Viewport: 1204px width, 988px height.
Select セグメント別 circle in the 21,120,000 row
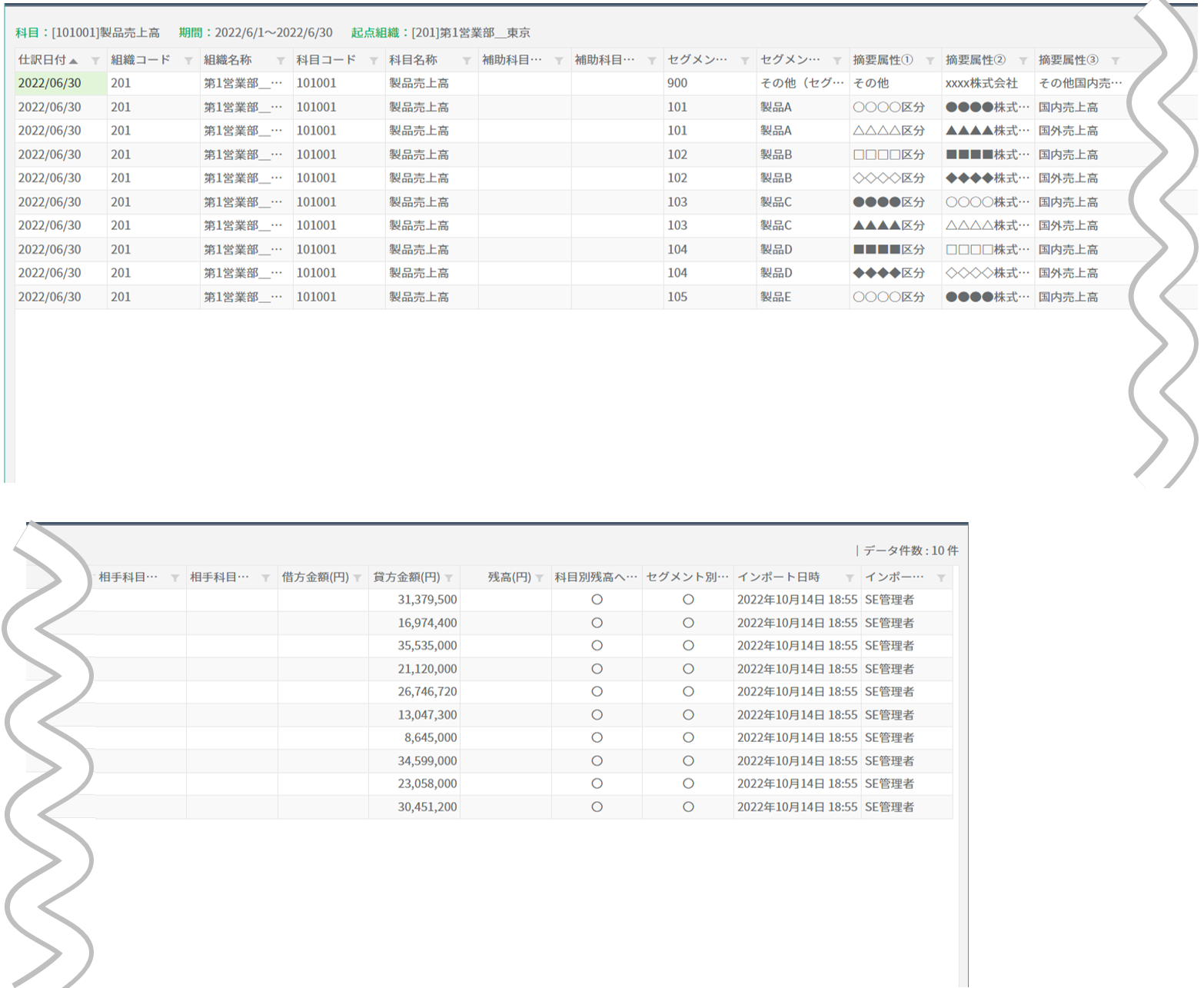pyautogui.click(x=688, y=669)
